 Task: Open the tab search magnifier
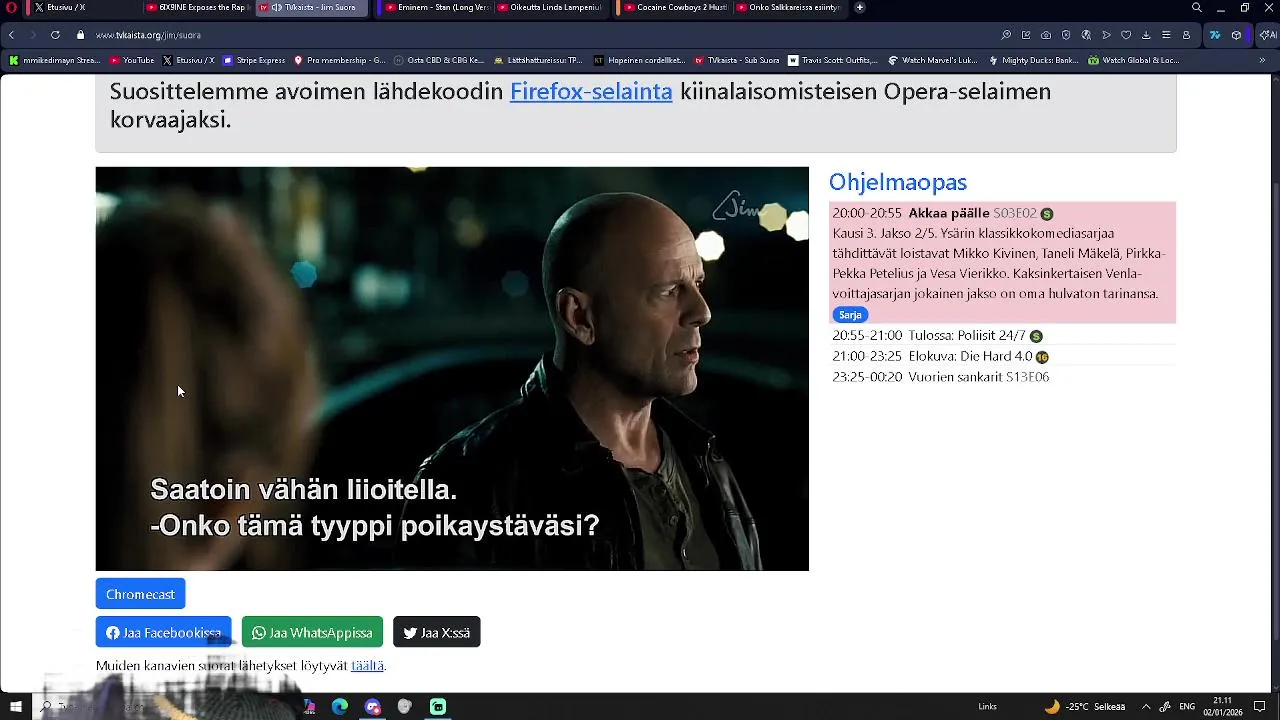pyautogui.click(x=1197, y=8)
